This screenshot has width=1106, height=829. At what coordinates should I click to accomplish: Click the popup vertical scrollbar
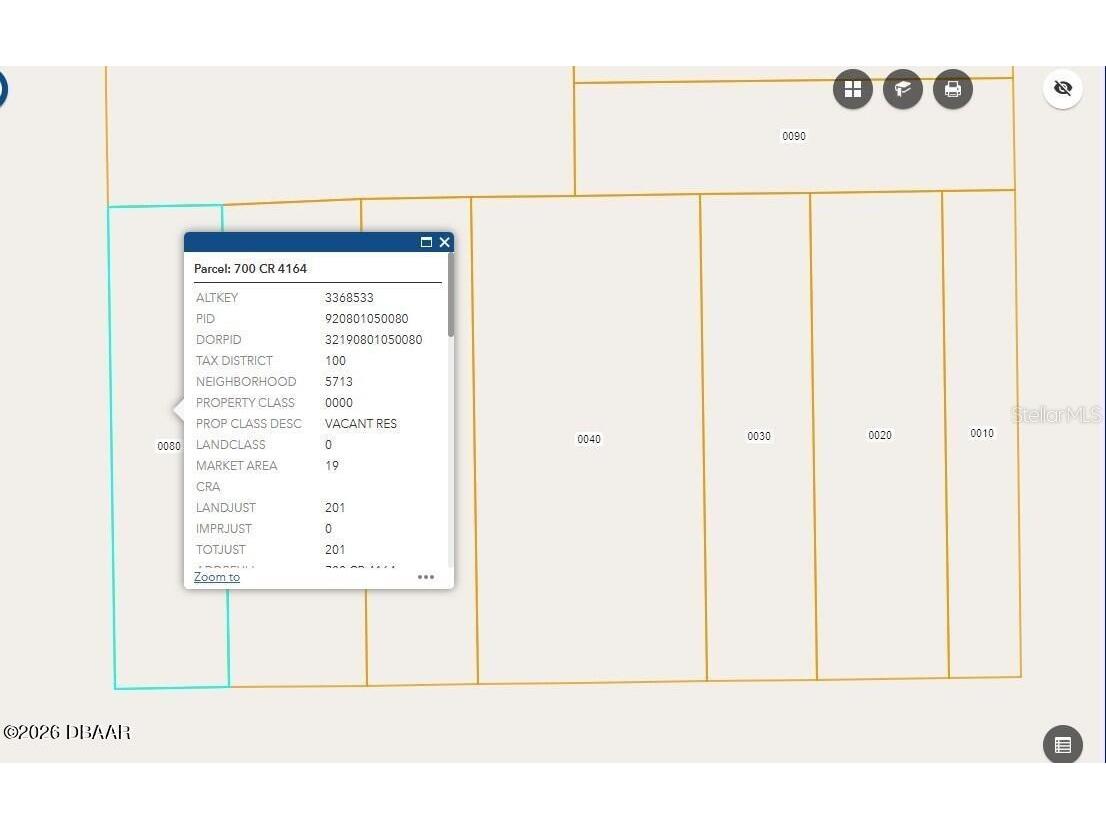pos(451,295)
